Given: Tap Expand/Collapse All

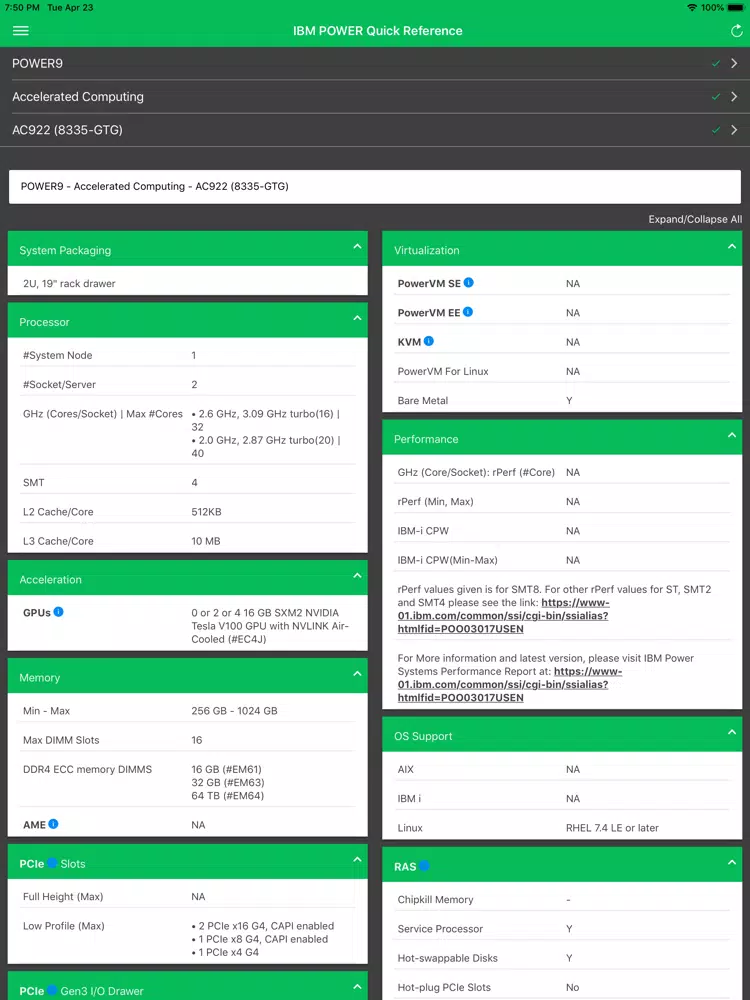Looking at the screenshot, I should click(695, 219).
